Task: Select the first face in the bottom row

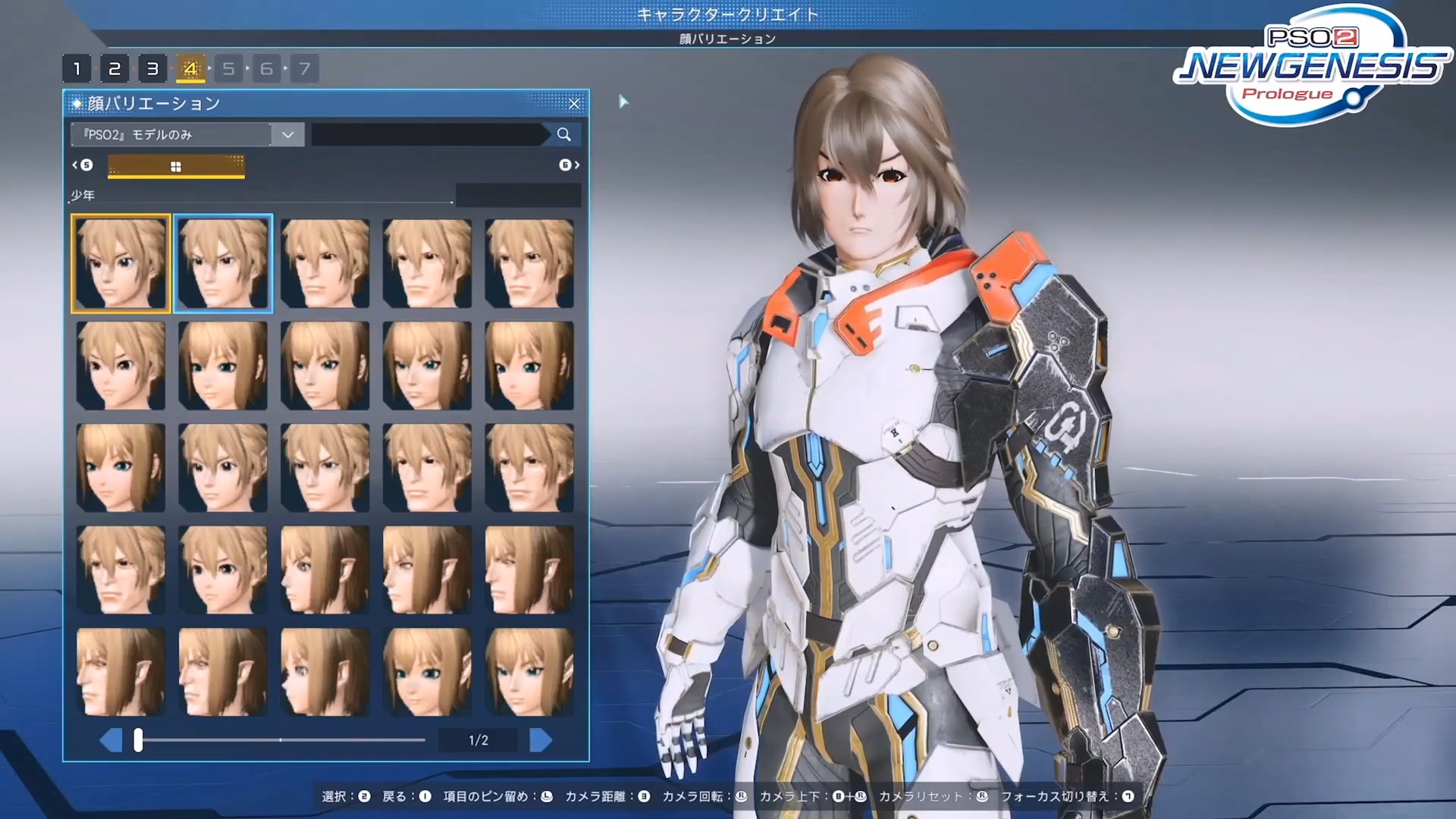Action: pyautogui.click(x=121, y=673)
